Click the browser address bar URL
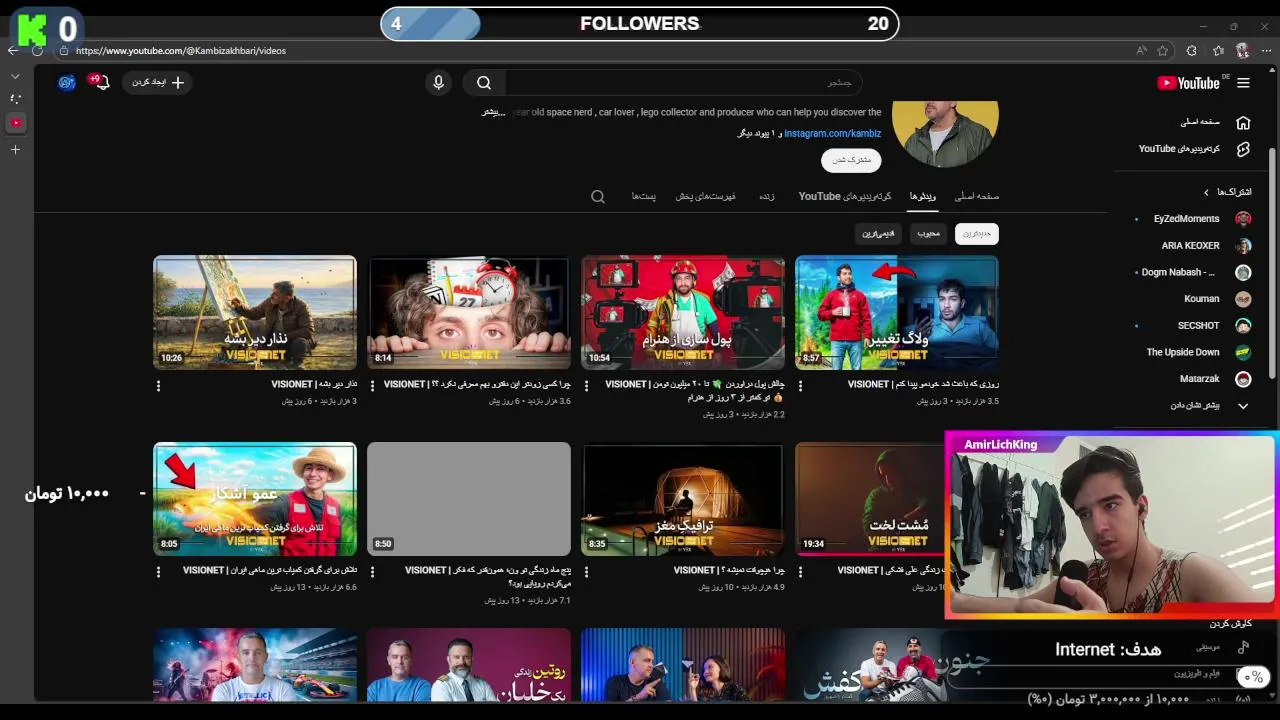Viewport: 1280px width, 720px height. [x=180, y=51]
